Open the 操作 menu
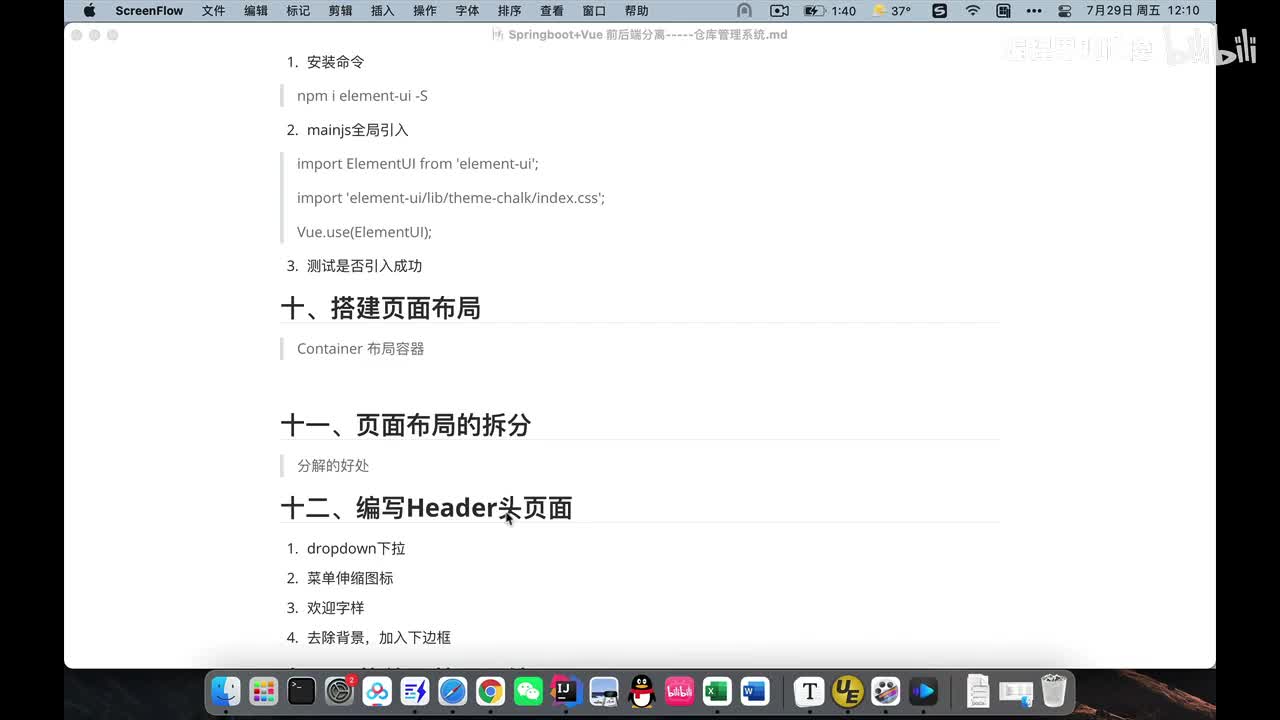The height and width of the screenshot is (720, 1280). [x=424, y=11]
